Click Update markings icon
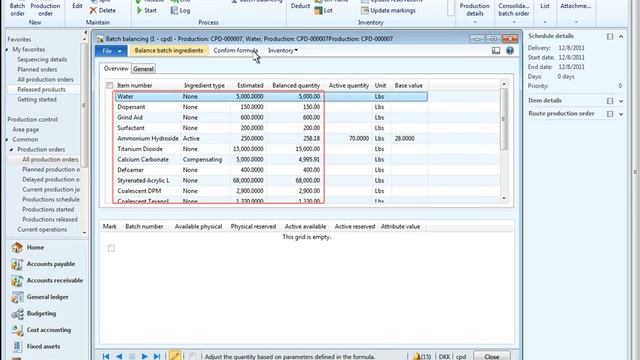The image size is (640, 360). point(364,11)
